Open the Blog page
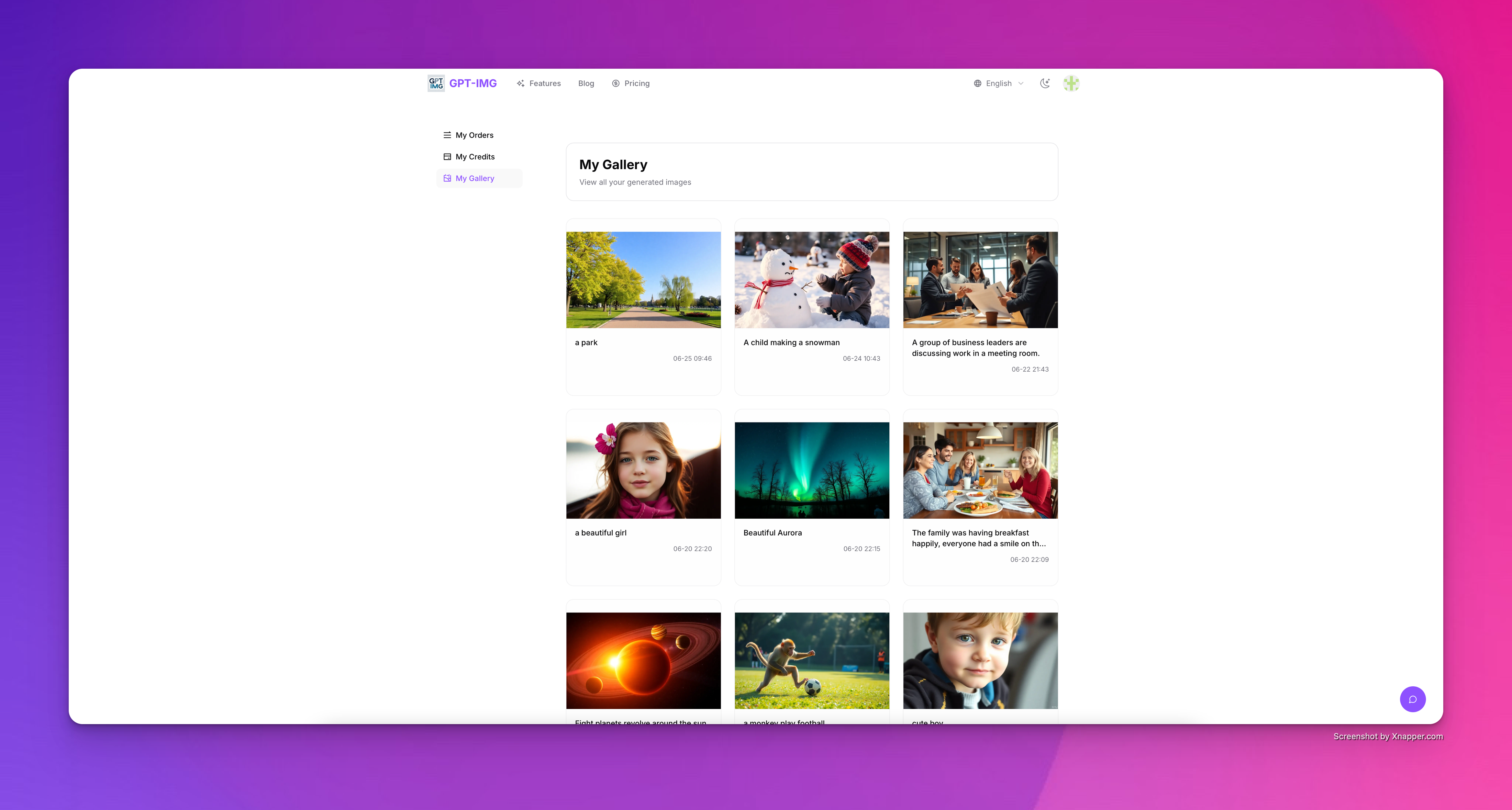 click(586, 83)
